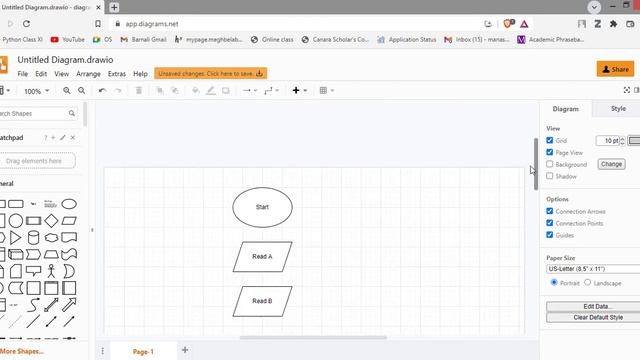The height and width of the screenshot is (360, 640).
Task: Select the circle shape in the General palette
Action: (16, 221)
